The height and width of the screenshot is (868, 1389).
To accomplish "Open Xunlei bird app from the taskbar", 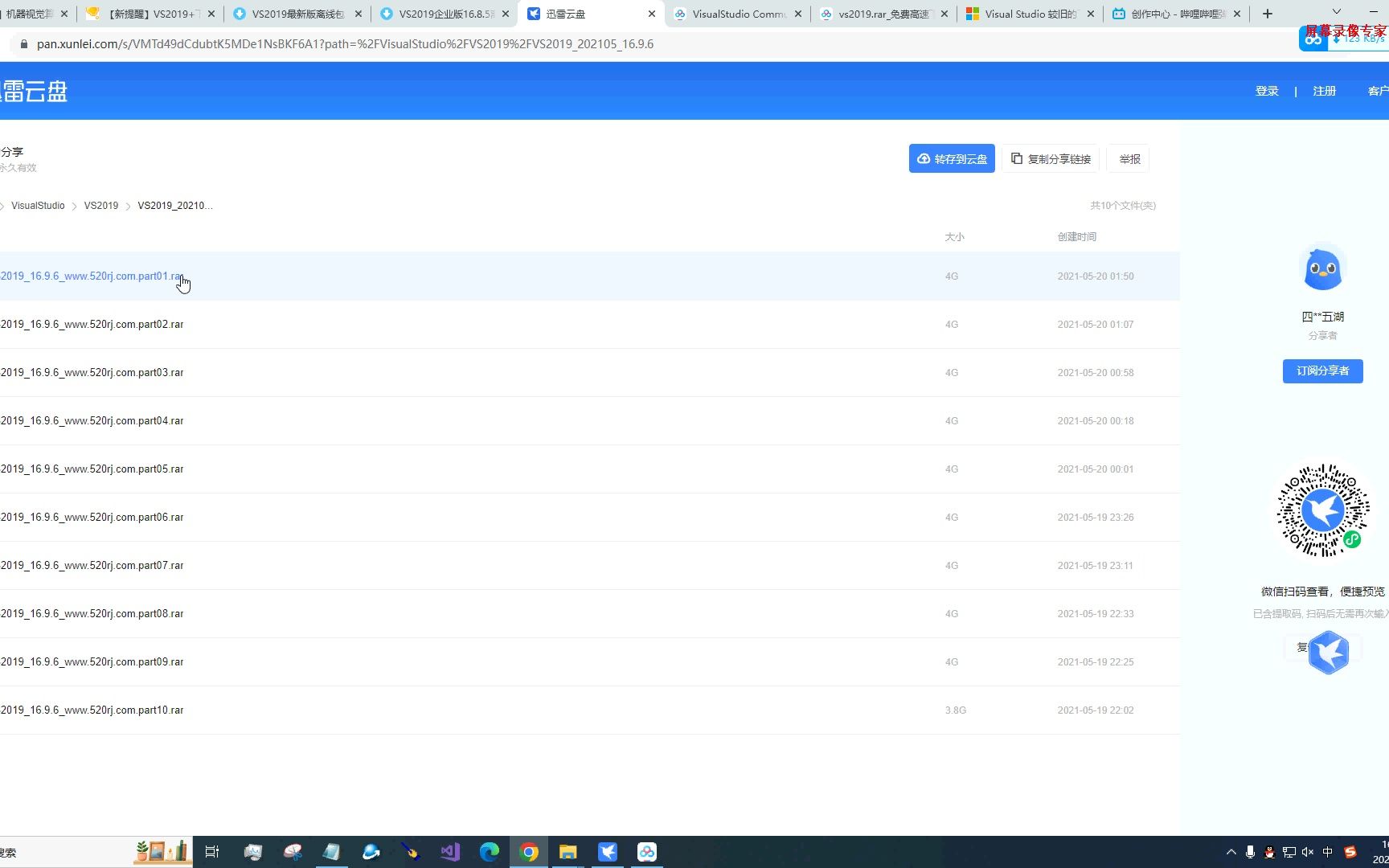I will tap(608, 852).
